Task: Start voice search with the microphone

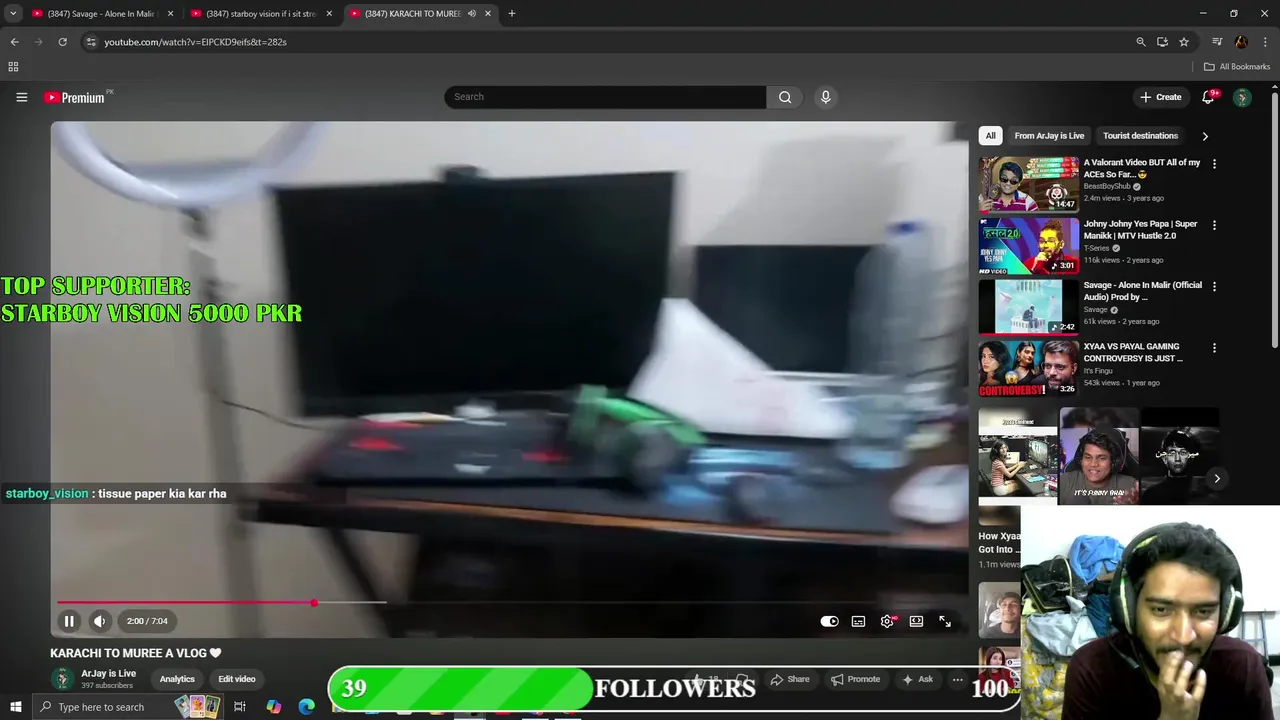Action: tap(825, 97)
